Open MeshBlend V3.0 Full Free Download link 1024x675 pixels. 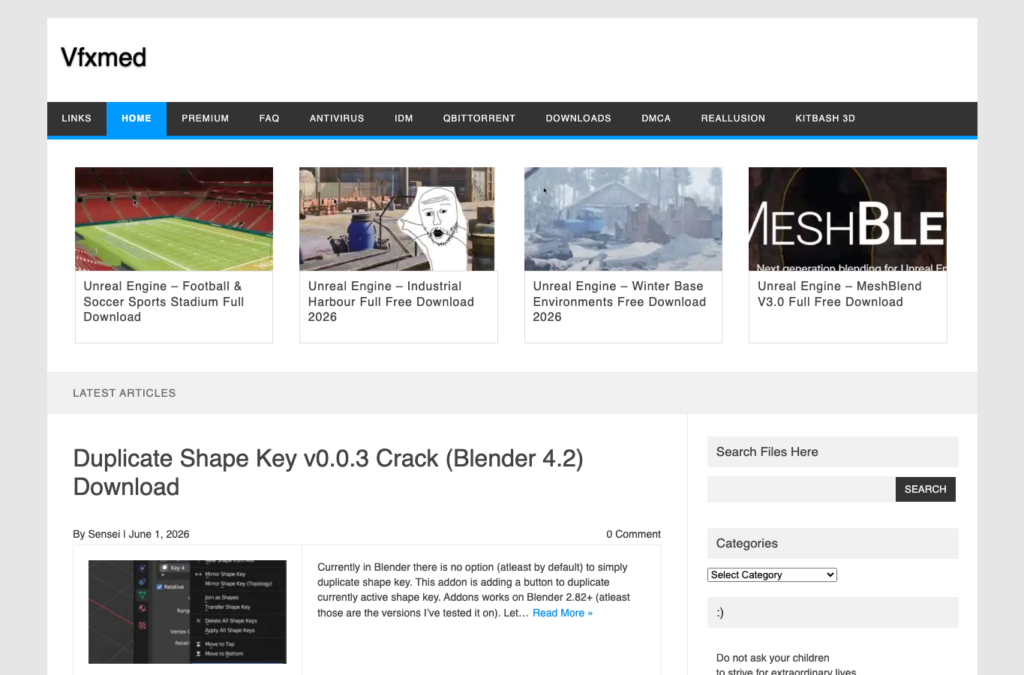point(839,294)
